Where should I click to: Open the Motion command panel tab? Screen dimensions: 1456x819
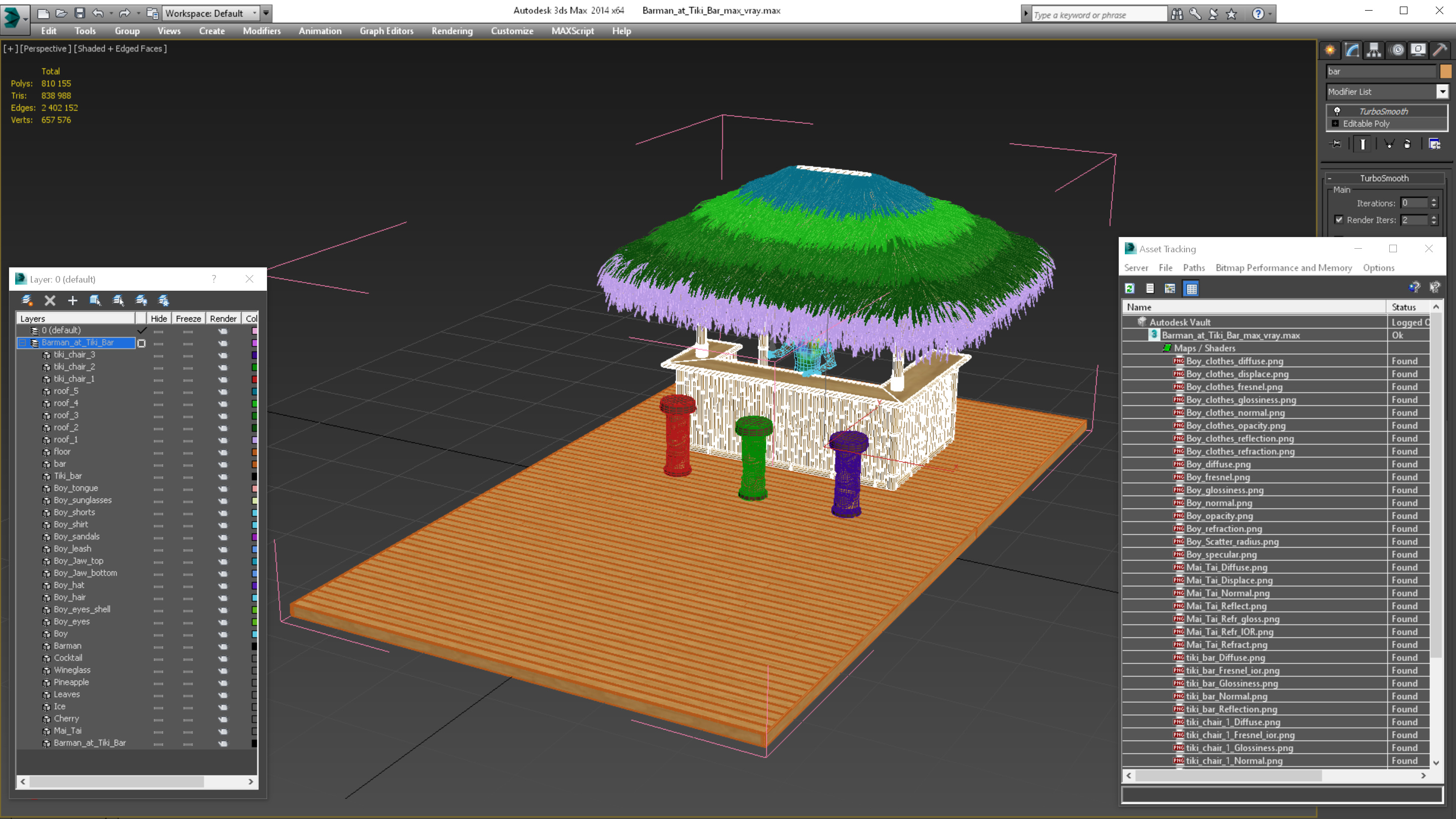[x=1396, y=50]
